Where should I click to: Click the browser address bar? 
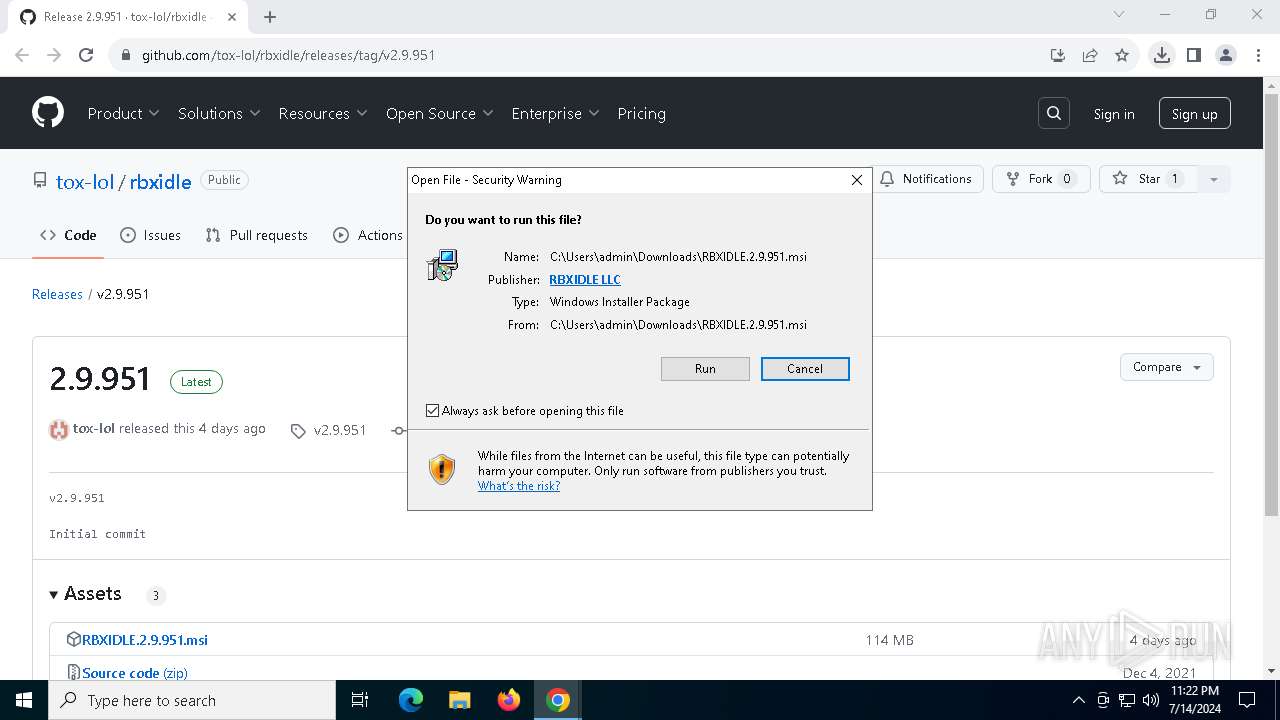(580, 55)
